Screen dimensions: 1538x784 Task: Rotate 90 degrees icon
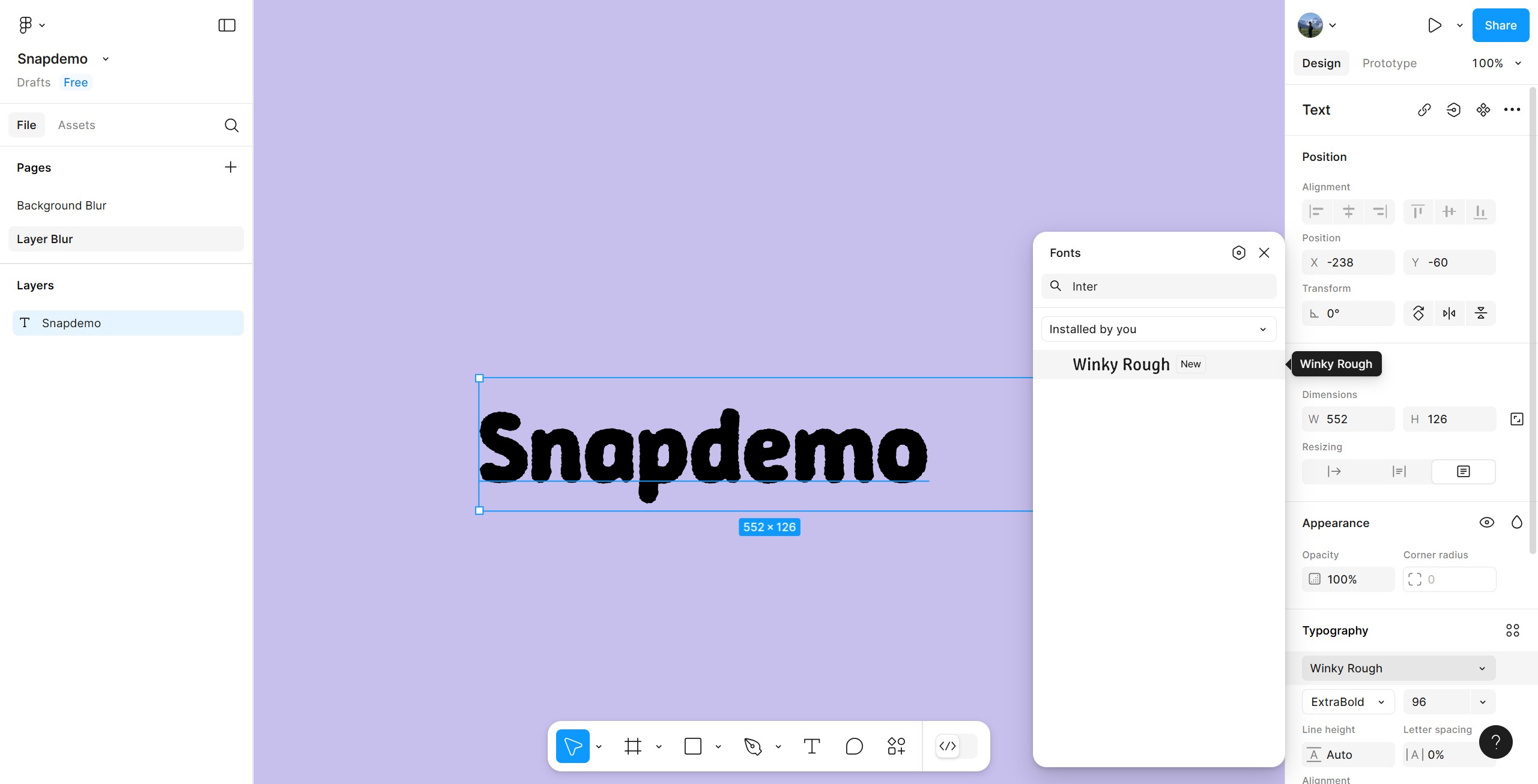(1418, 313)
